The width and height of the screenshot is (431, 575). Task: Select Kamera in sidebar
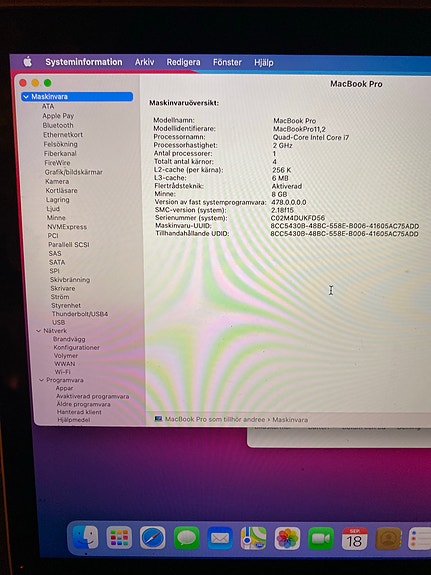coord(57,181)
